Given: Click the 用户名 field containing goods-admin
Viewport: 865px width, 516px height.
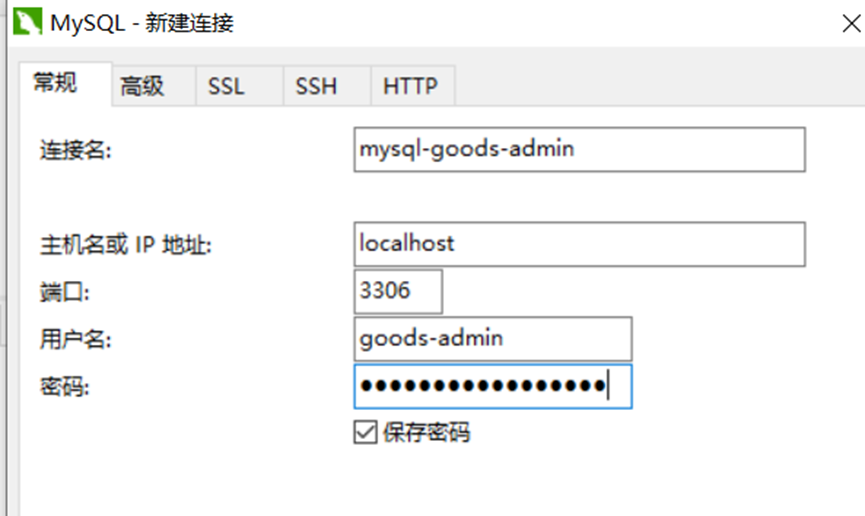Looking at the screenshot, I should tap(493, 339).
